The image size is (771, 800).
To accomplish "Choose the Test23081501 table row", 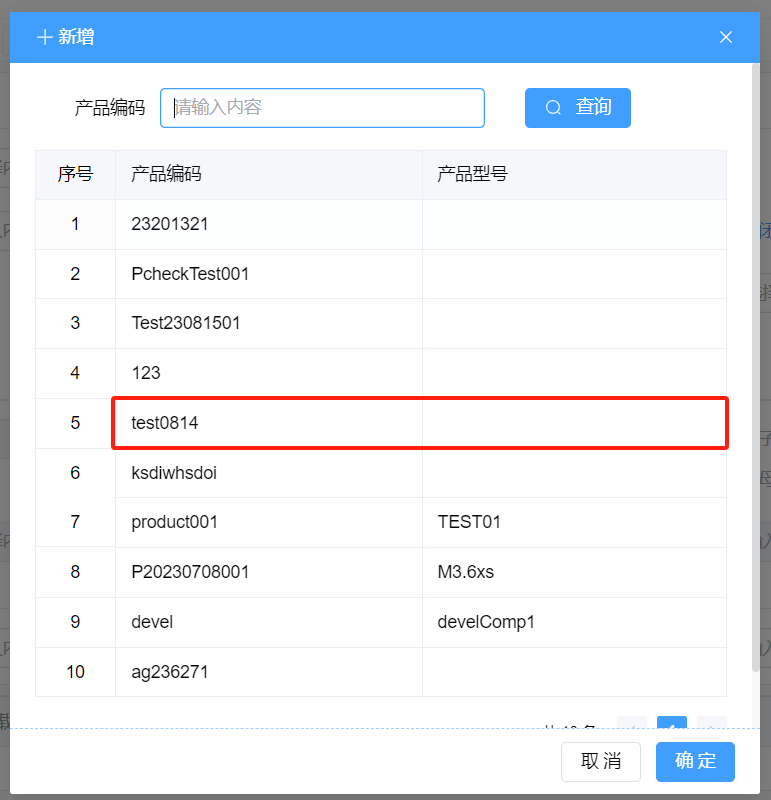I will [186, 323].
